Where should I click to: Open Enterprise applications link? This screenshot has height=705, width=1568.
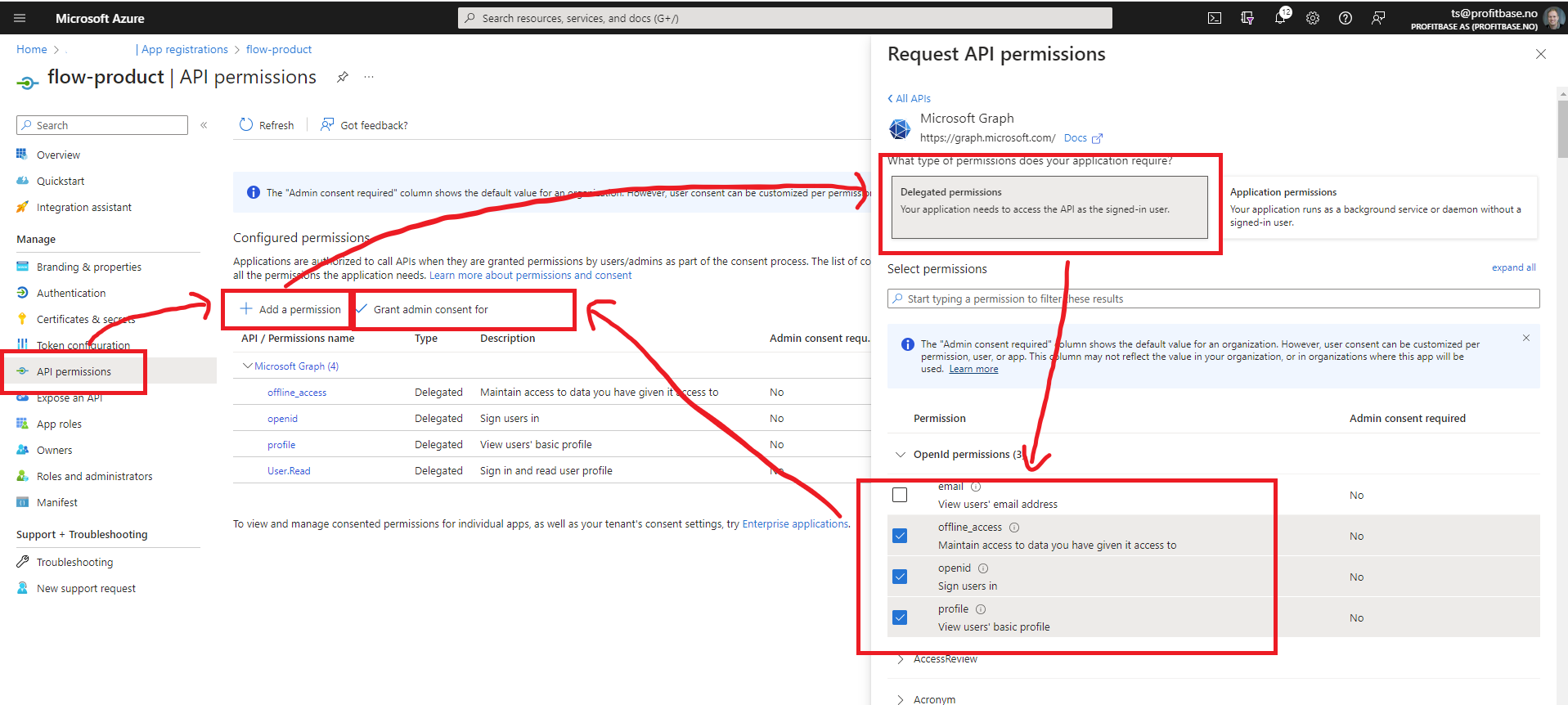coord(795,523)
